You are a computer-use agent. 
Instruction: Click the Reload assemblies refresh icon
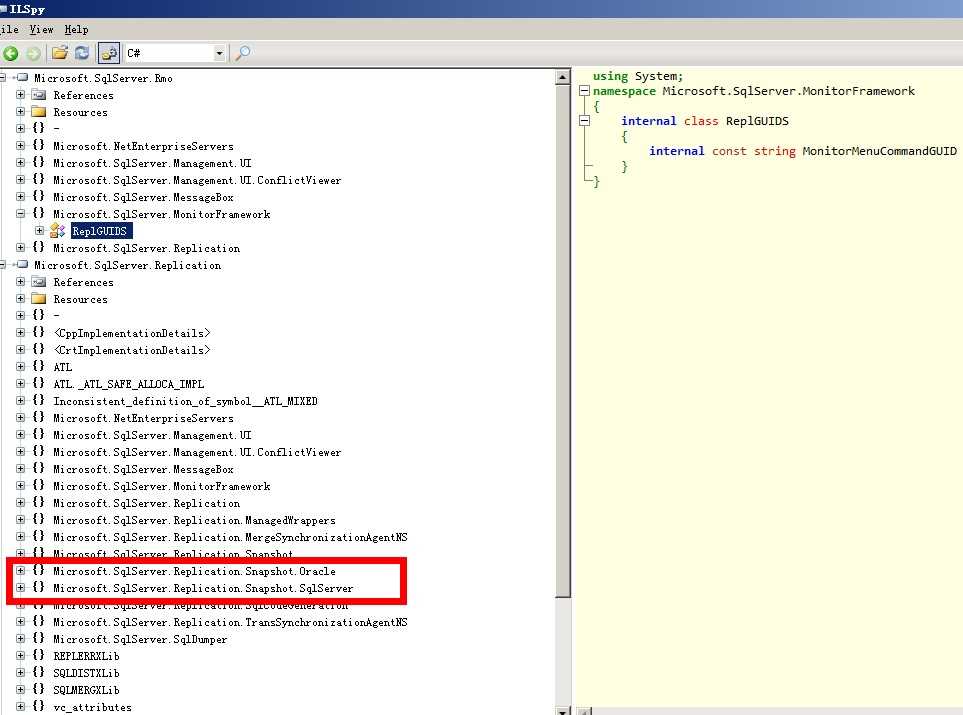point(82,53)
